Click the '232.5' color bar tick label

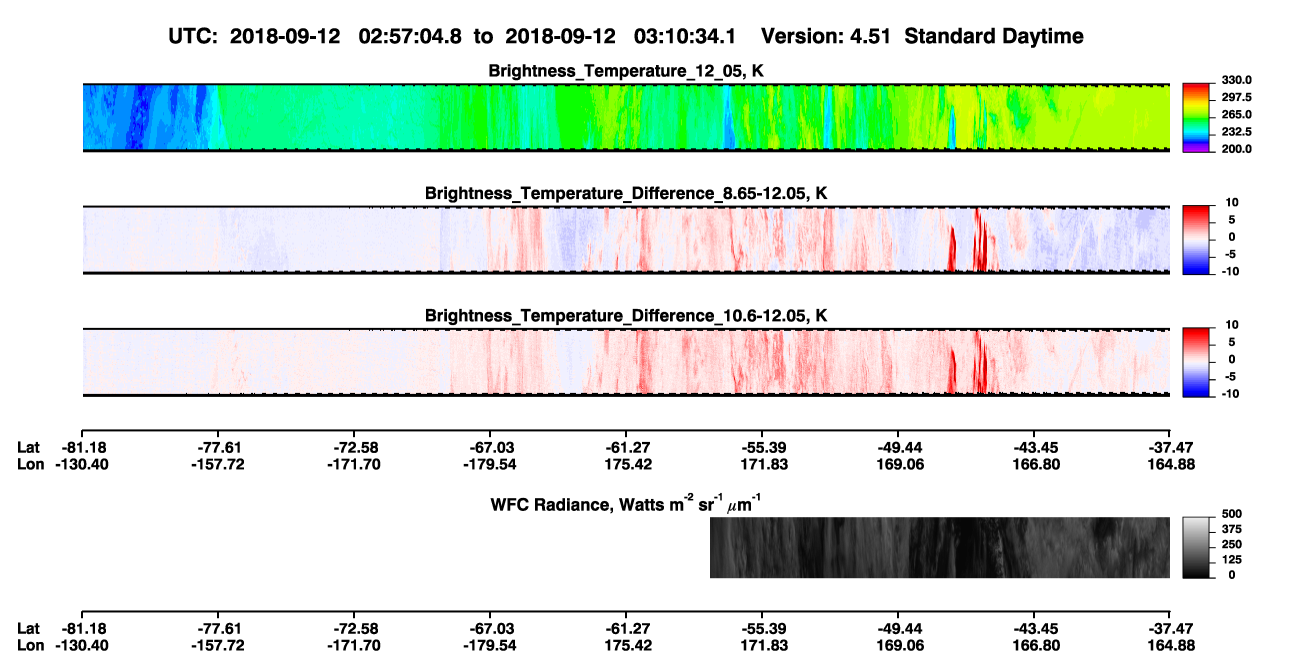(x=1237, y=132)
